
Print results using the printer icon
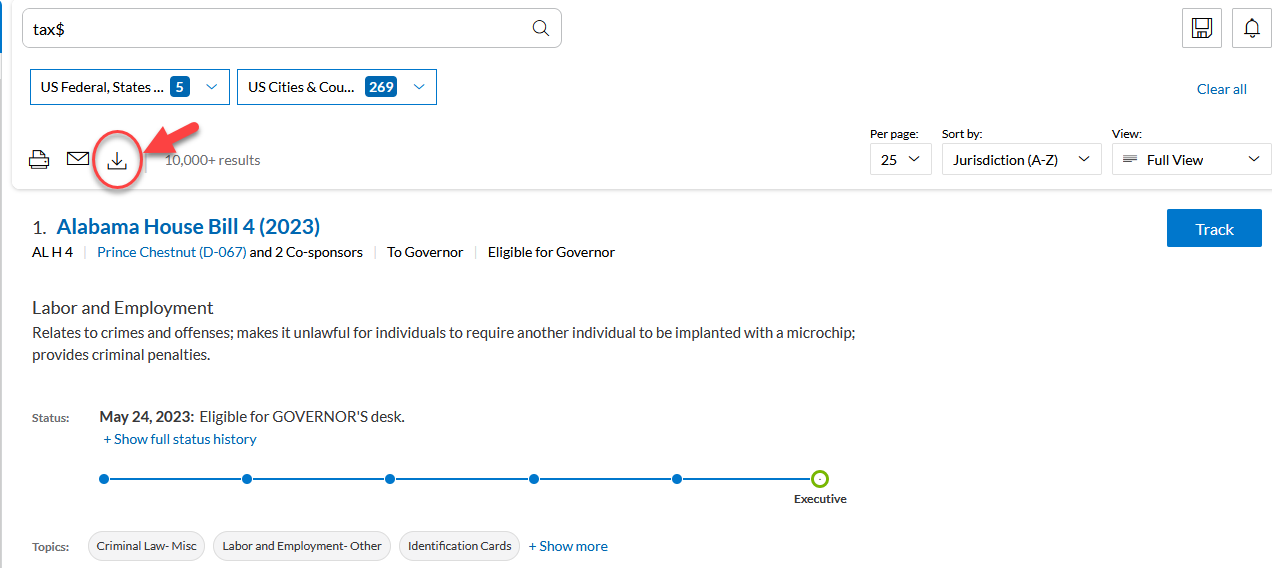pos(39,160)
